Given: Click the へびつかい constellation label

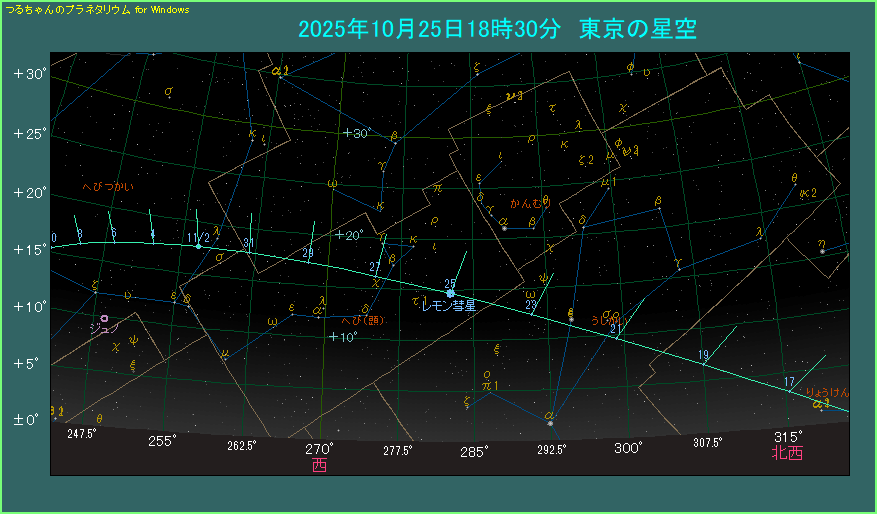Looking at the screenshot, I should pyautogui.click(x=107, y=187).
